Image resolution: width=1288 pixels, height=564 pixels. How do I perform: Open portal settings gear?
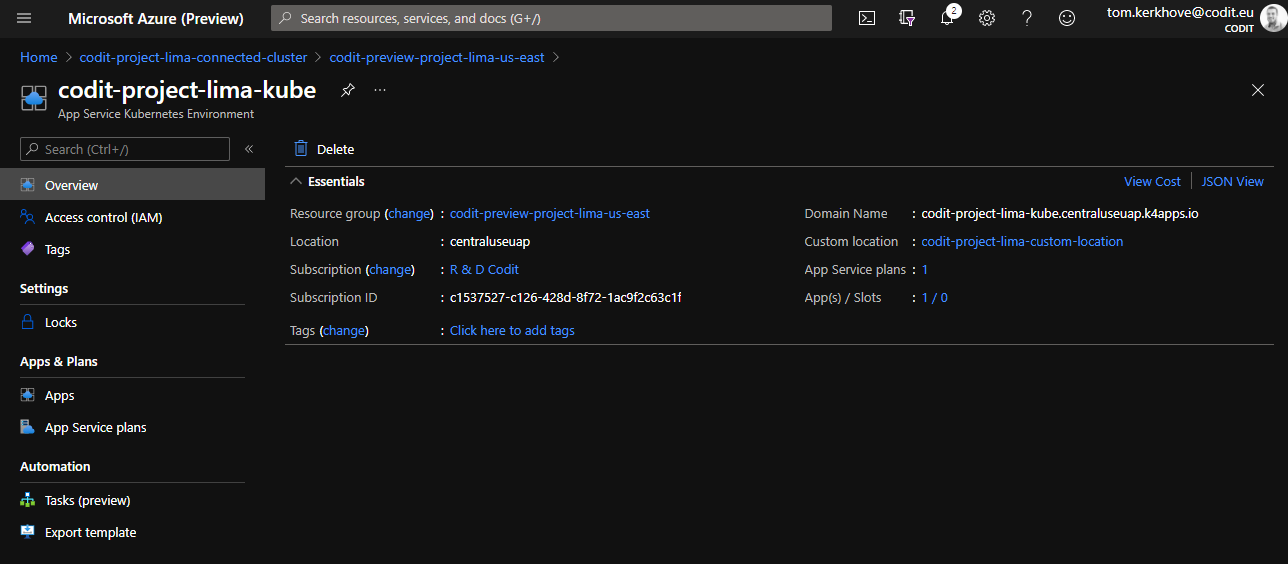[987, 18]
